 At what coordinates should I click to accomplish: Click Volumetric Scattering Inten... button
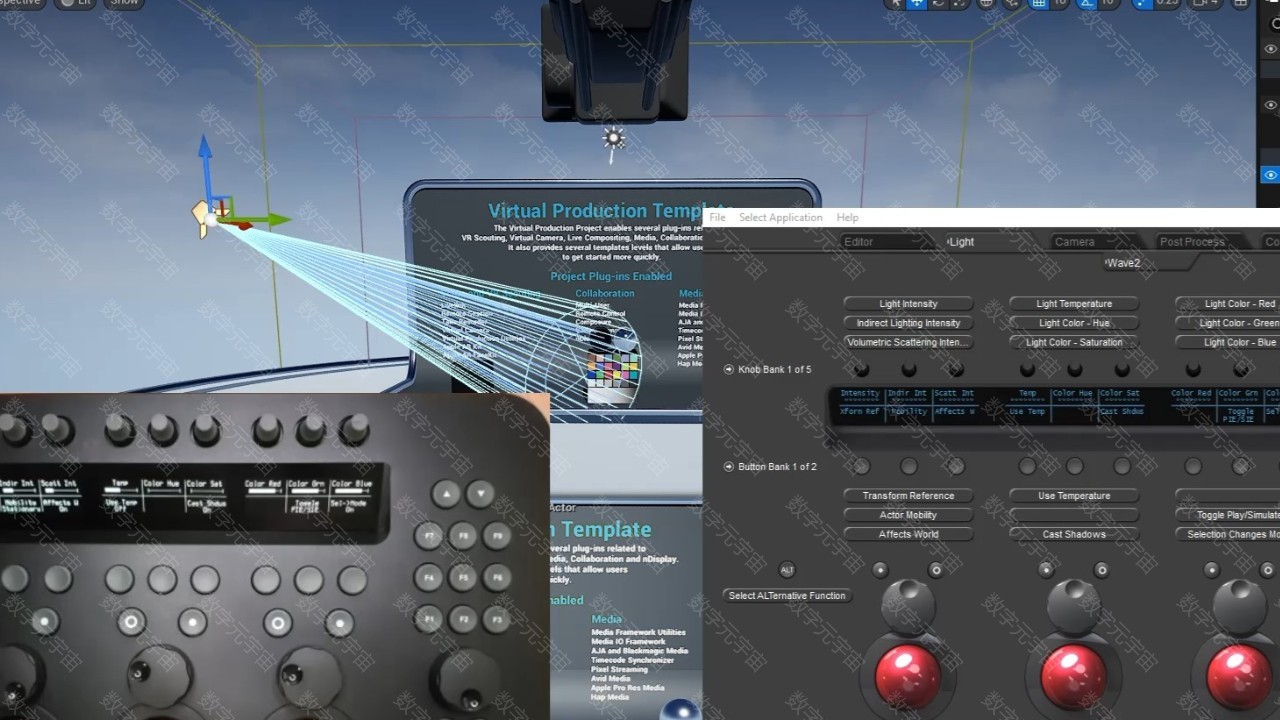pos(908,342)
